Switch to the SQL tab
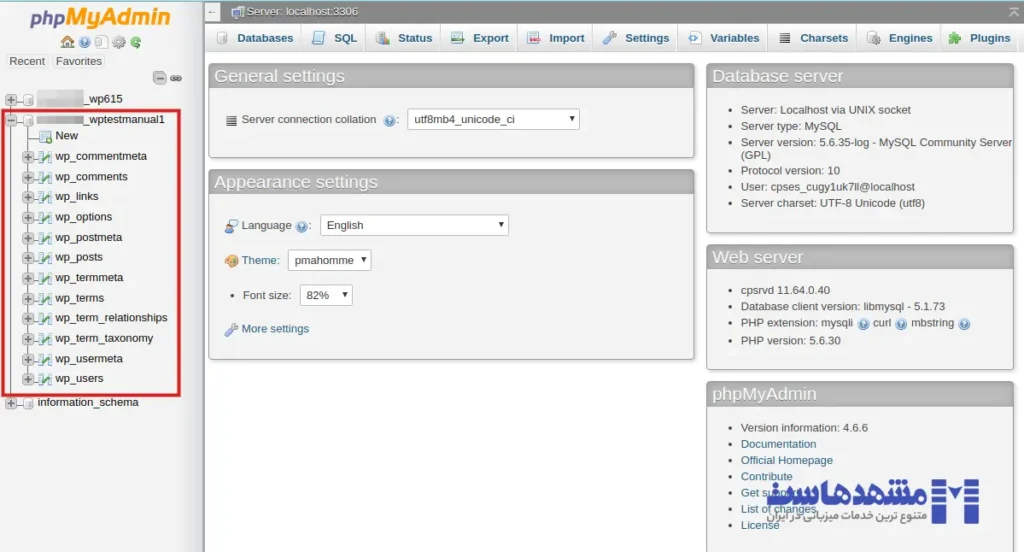 pyautogui.click(x=334, y=38)
